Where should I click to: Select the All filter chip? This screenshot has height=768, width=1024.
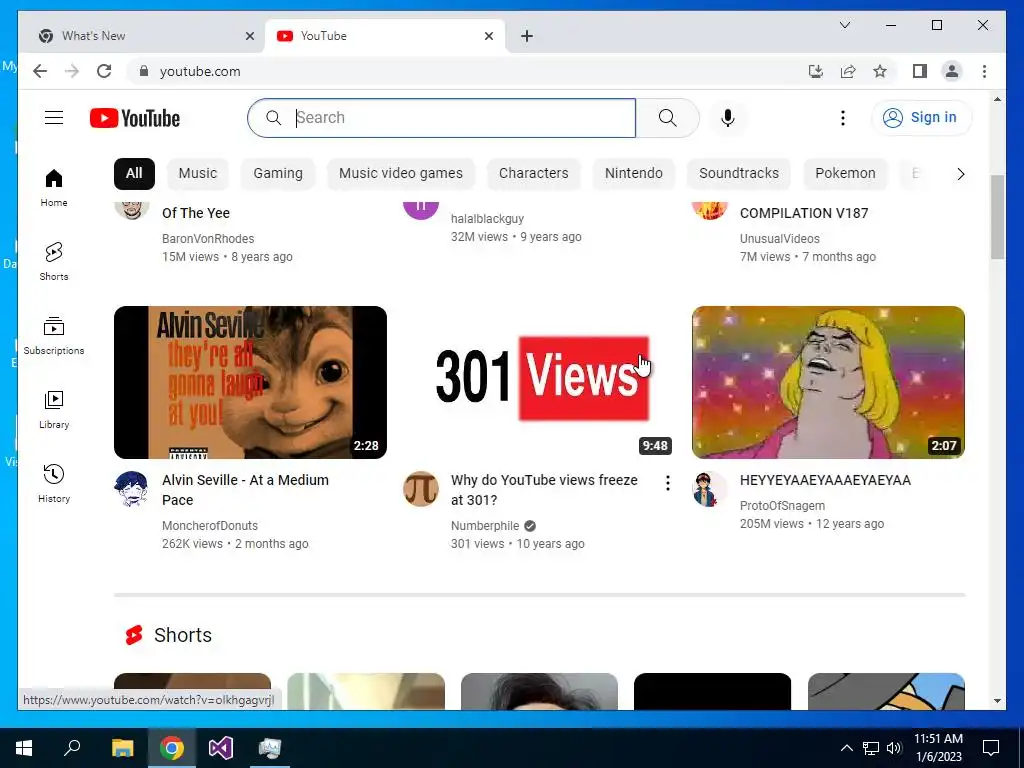pyautogui.click(x=134, y=173)
